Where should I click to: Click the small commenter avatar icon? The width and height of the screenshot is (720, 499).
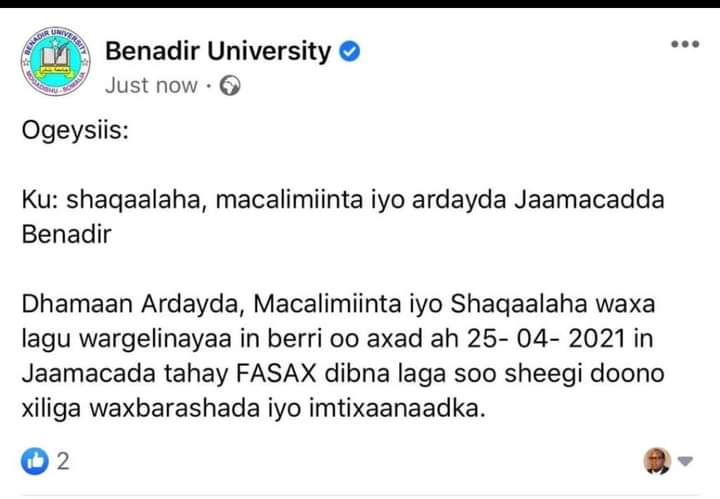click(x=657, y=461)
